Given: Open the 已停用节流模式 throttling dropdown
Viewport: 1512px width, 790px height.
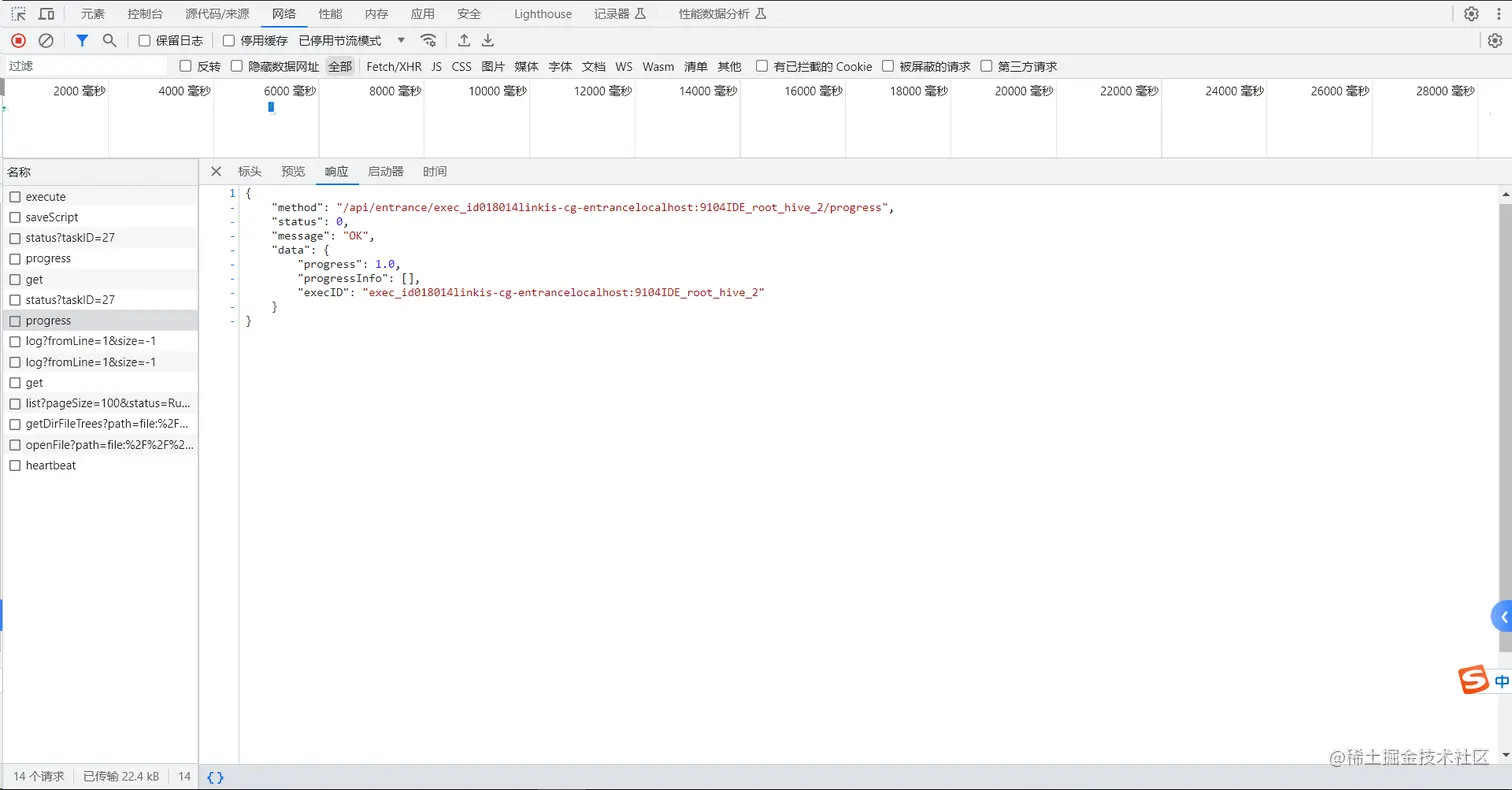Looking at the screenshot, I should coord(352,41).
